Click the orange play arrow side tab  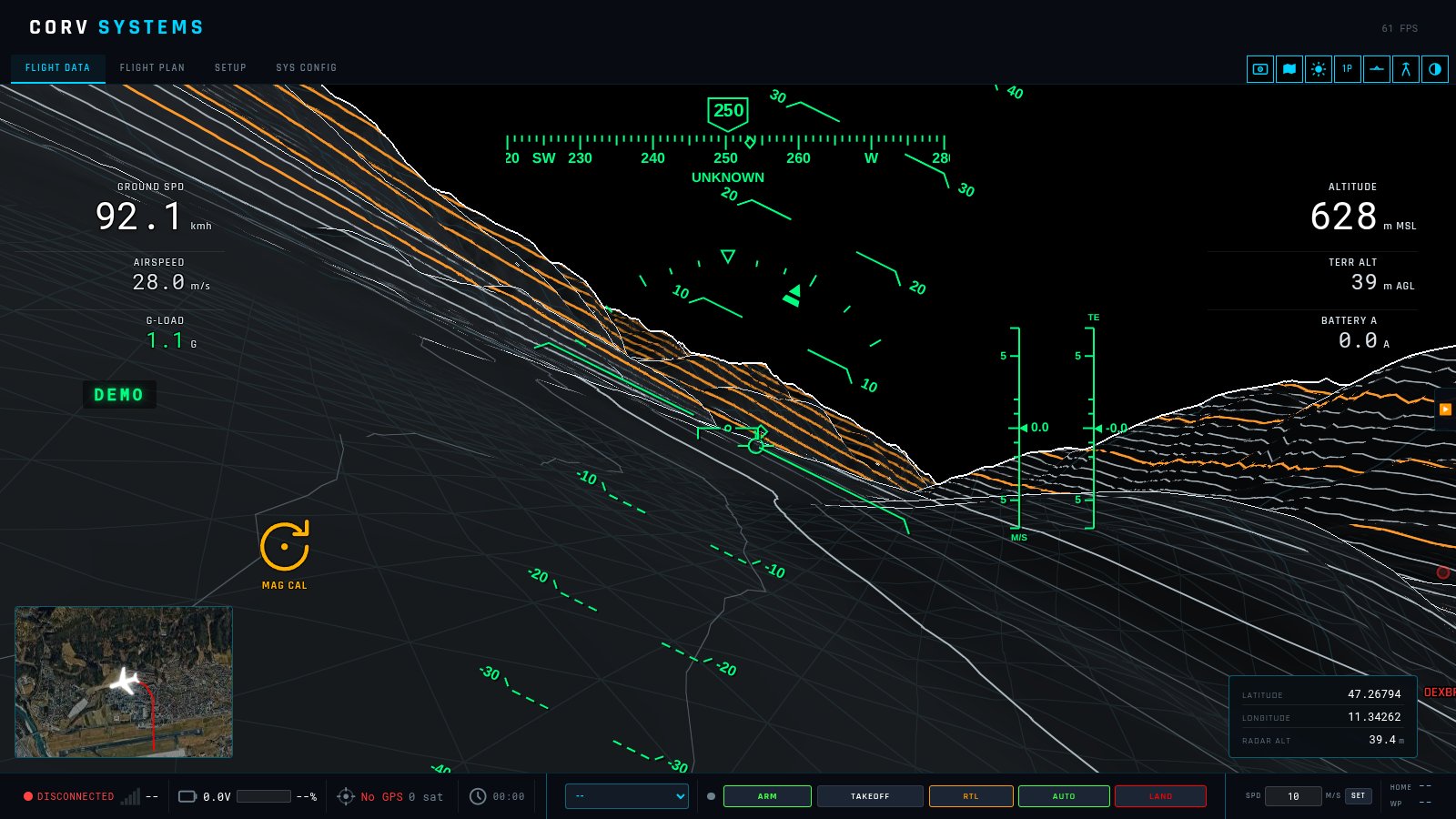(x=1445, y=409)
